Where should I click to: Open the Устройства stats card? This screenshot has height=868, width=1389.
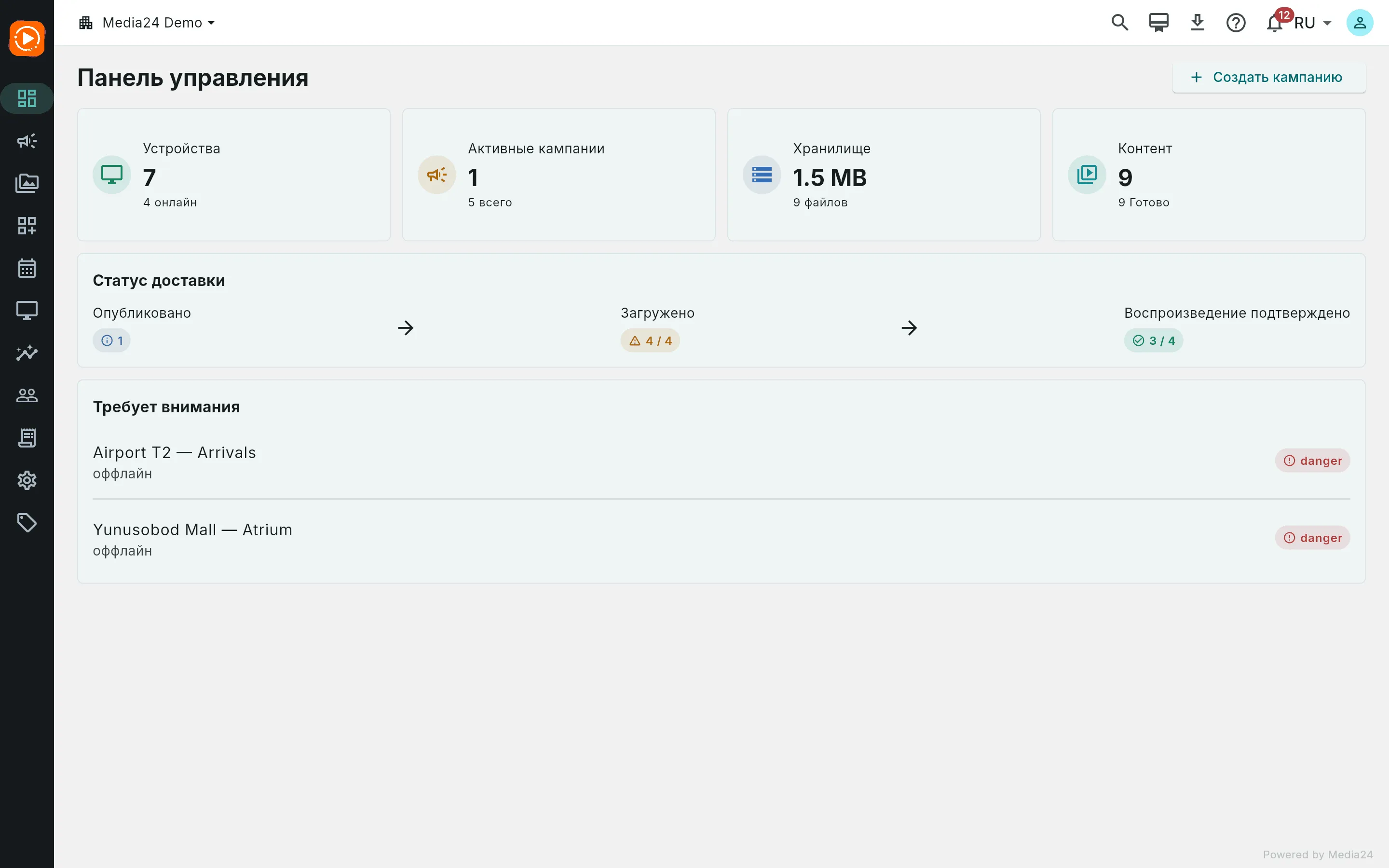(233, 175)
